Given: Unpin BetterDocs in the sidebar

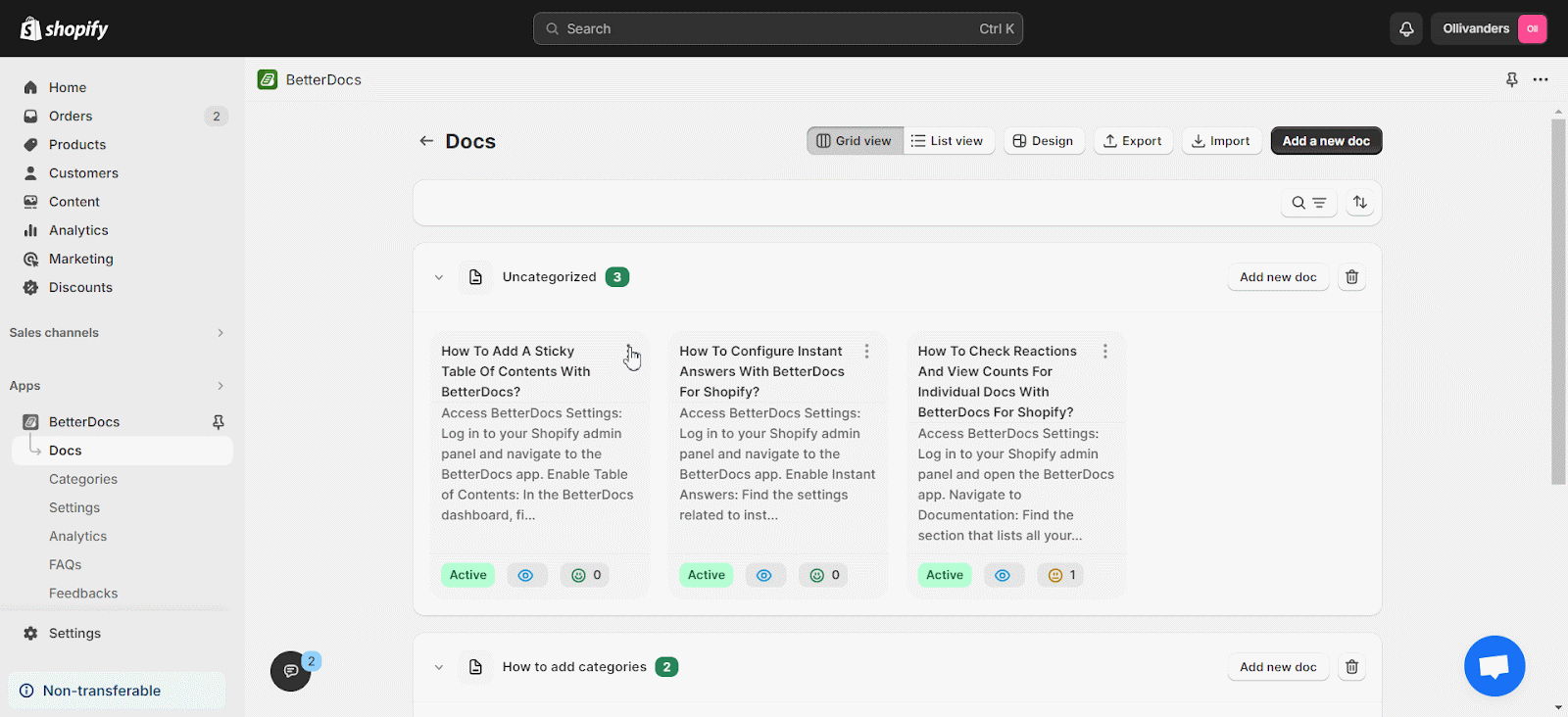Looking at the screenshot, I should tap(219, 422).
